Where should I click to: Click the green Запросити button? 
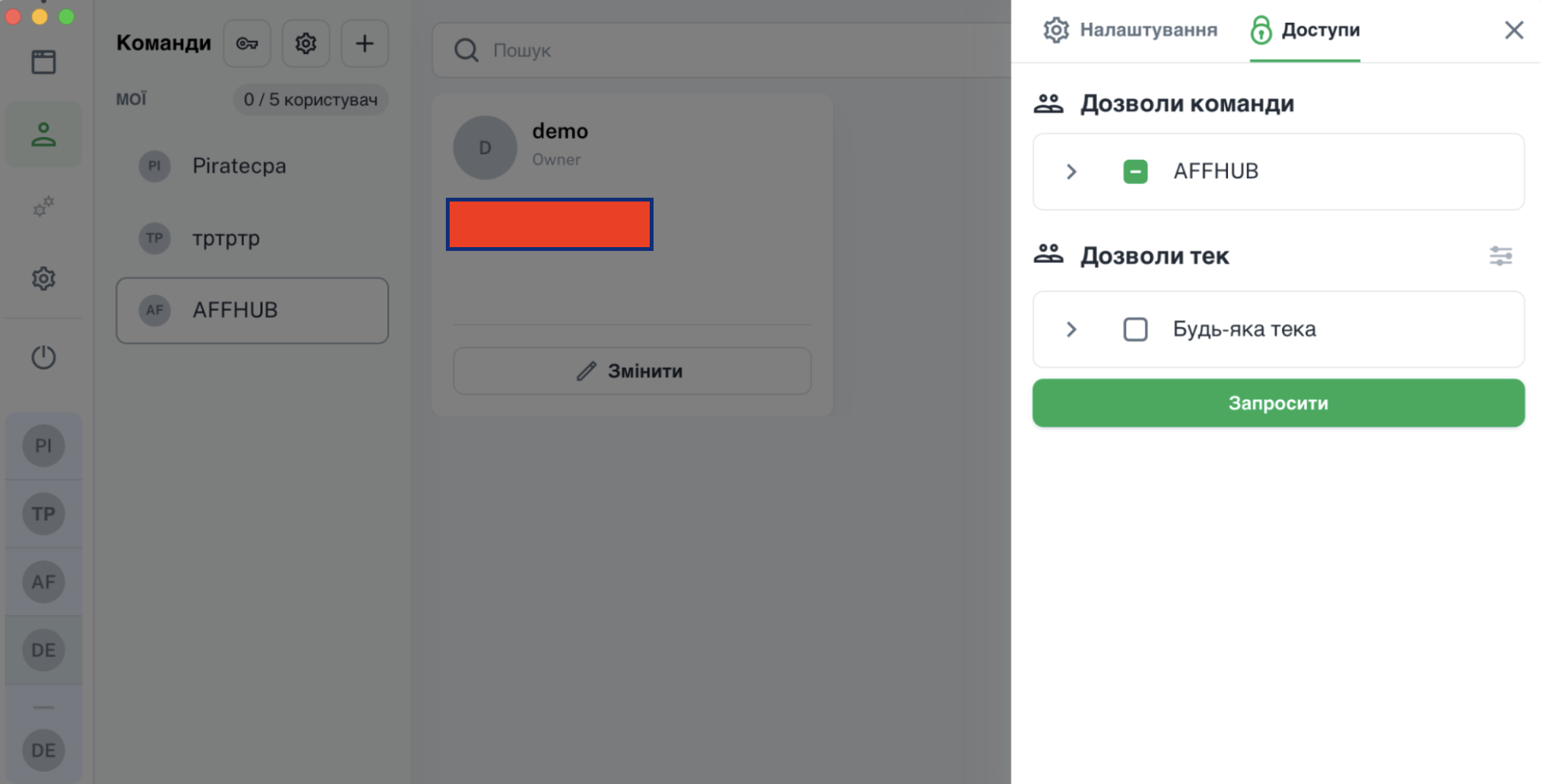coord(1278,403)
